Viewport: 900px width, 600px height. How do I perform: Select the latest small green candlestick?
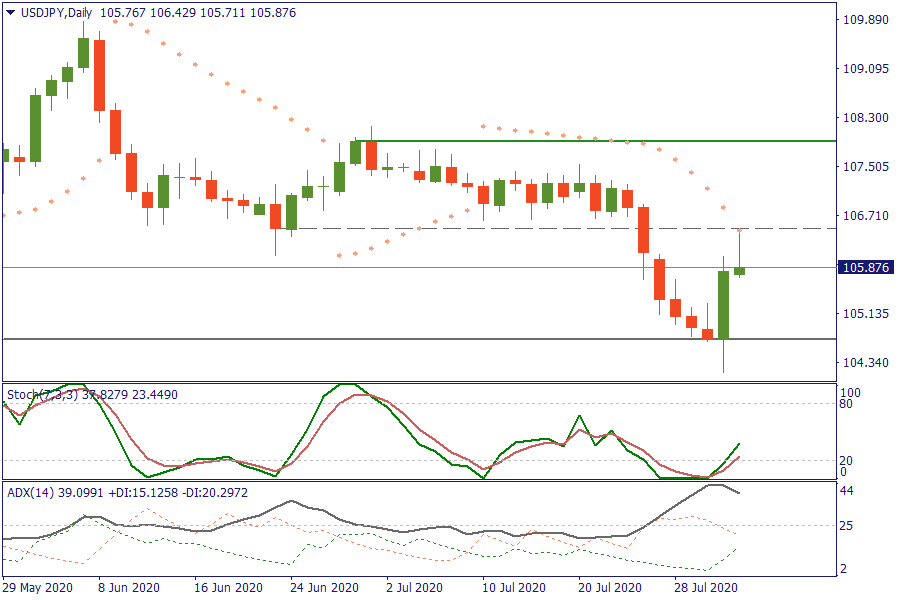[739, 270]
